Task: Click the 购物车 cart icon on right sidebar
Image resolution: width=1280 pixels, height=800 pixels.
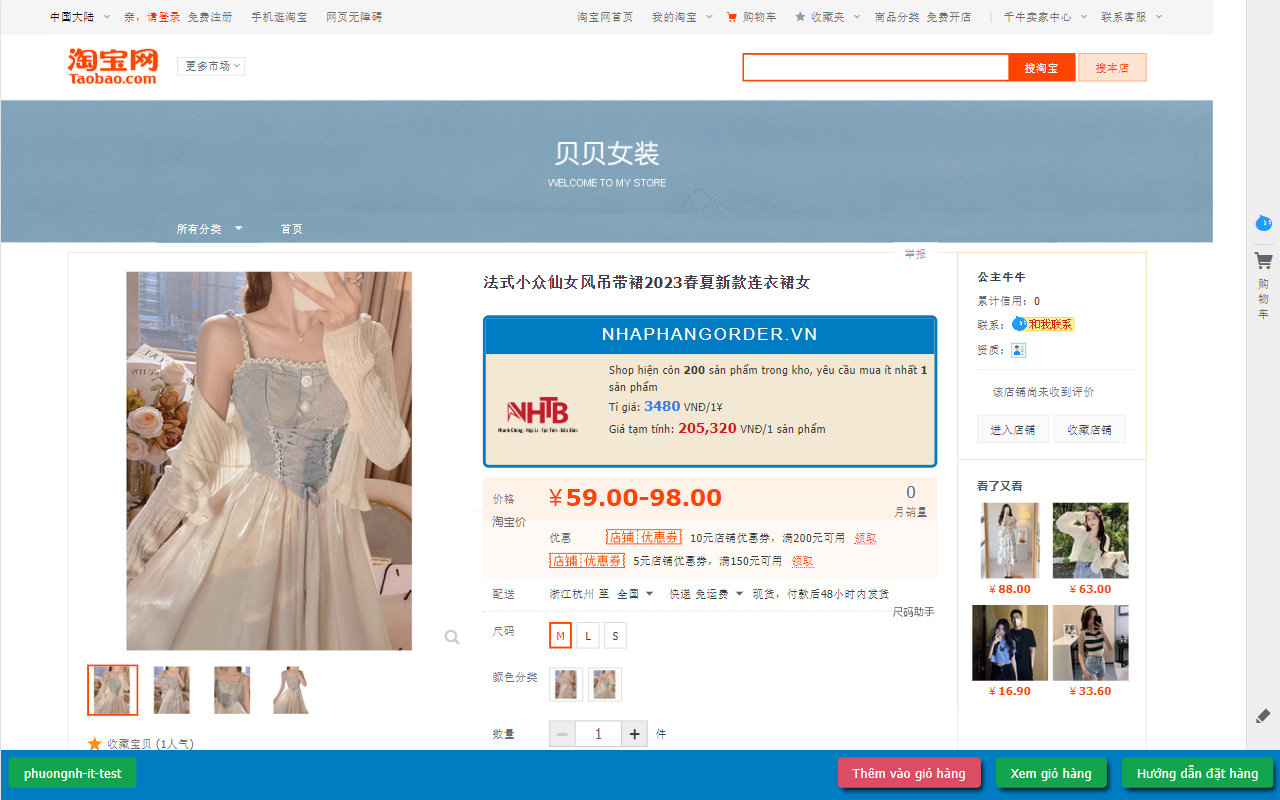Action: tap(1263, 260)
